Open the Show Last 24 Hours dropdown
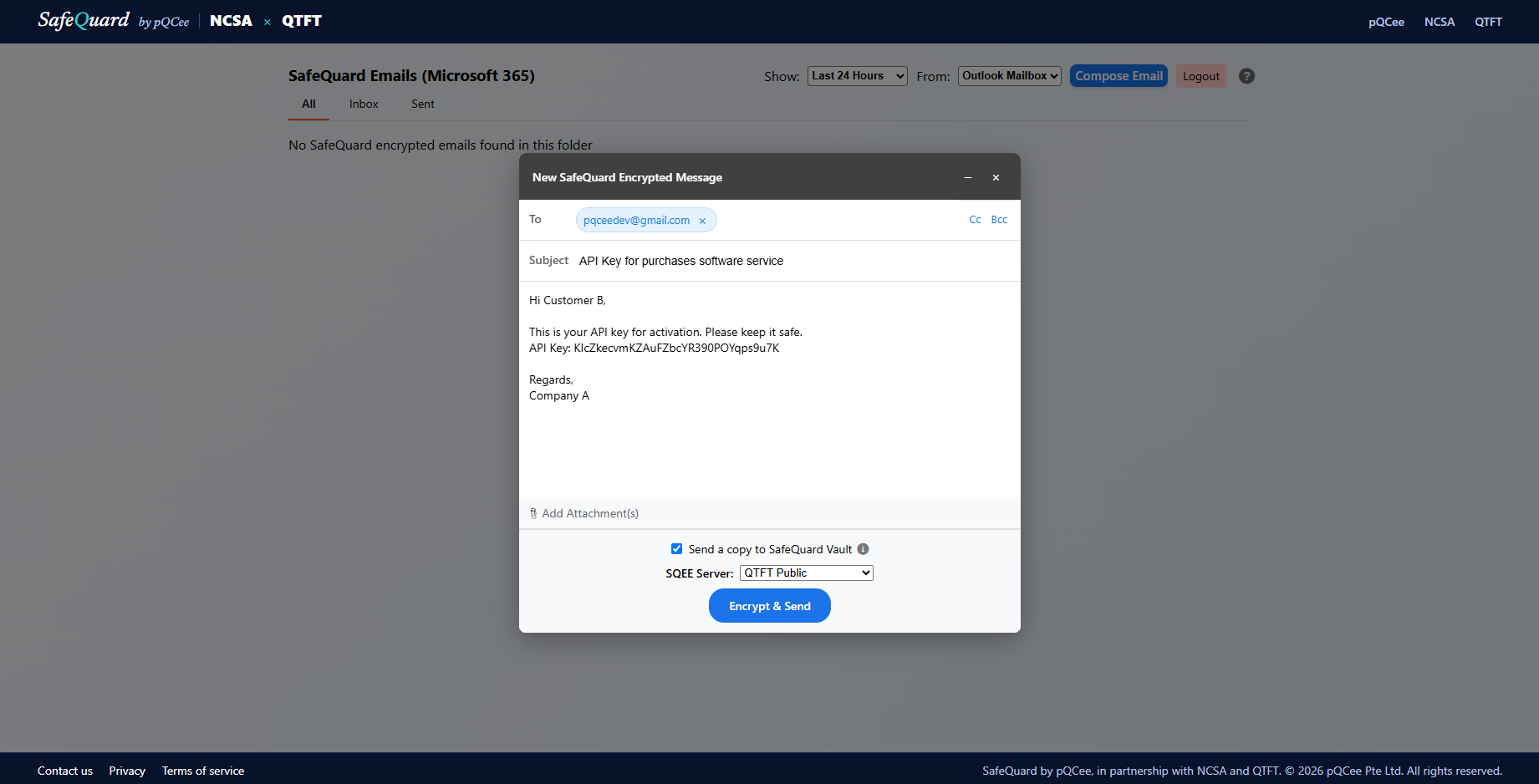 (x=858, y=76)
